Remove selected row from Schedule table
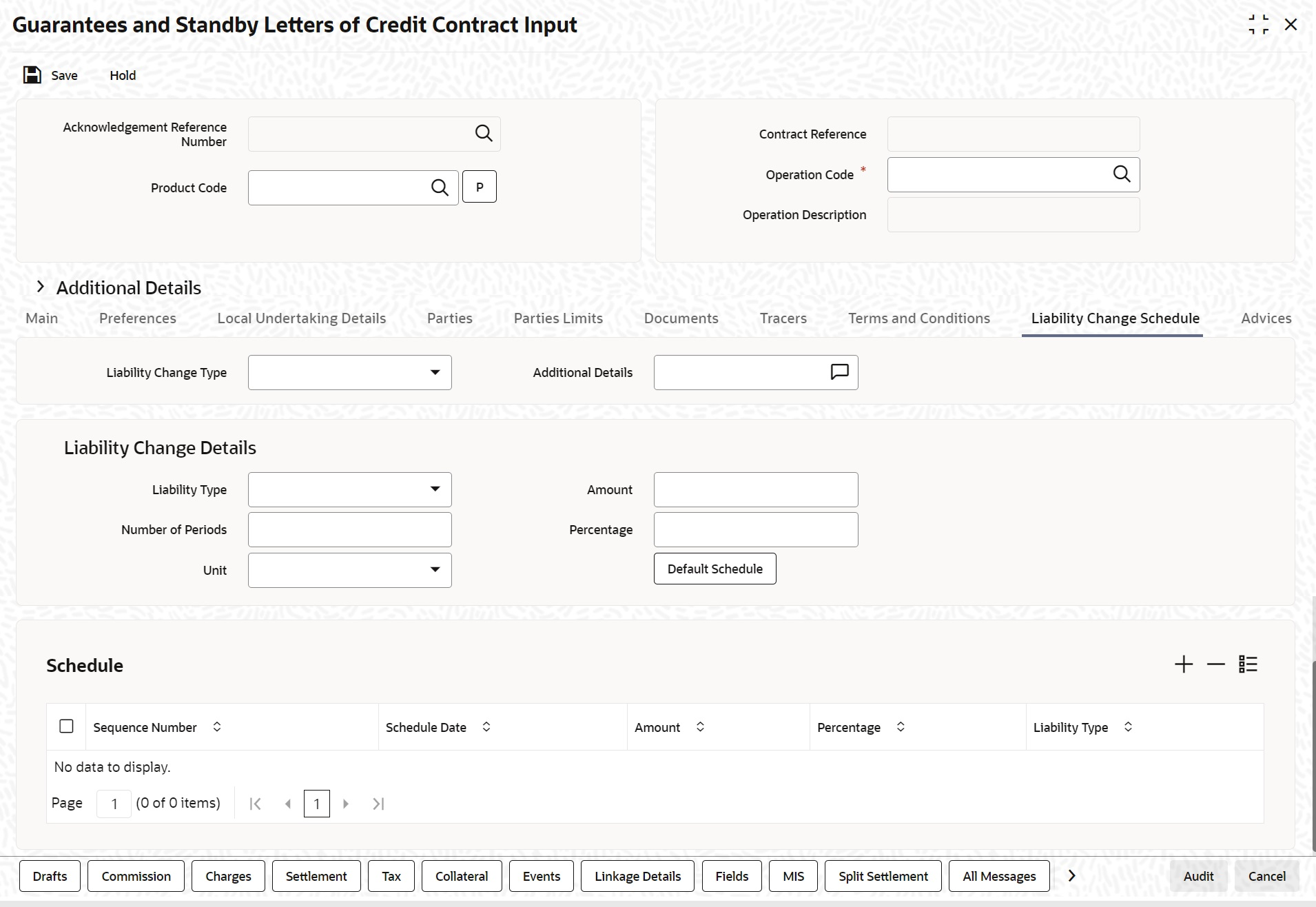The width and height of the screenshot is (1316, 907). 1216,664
